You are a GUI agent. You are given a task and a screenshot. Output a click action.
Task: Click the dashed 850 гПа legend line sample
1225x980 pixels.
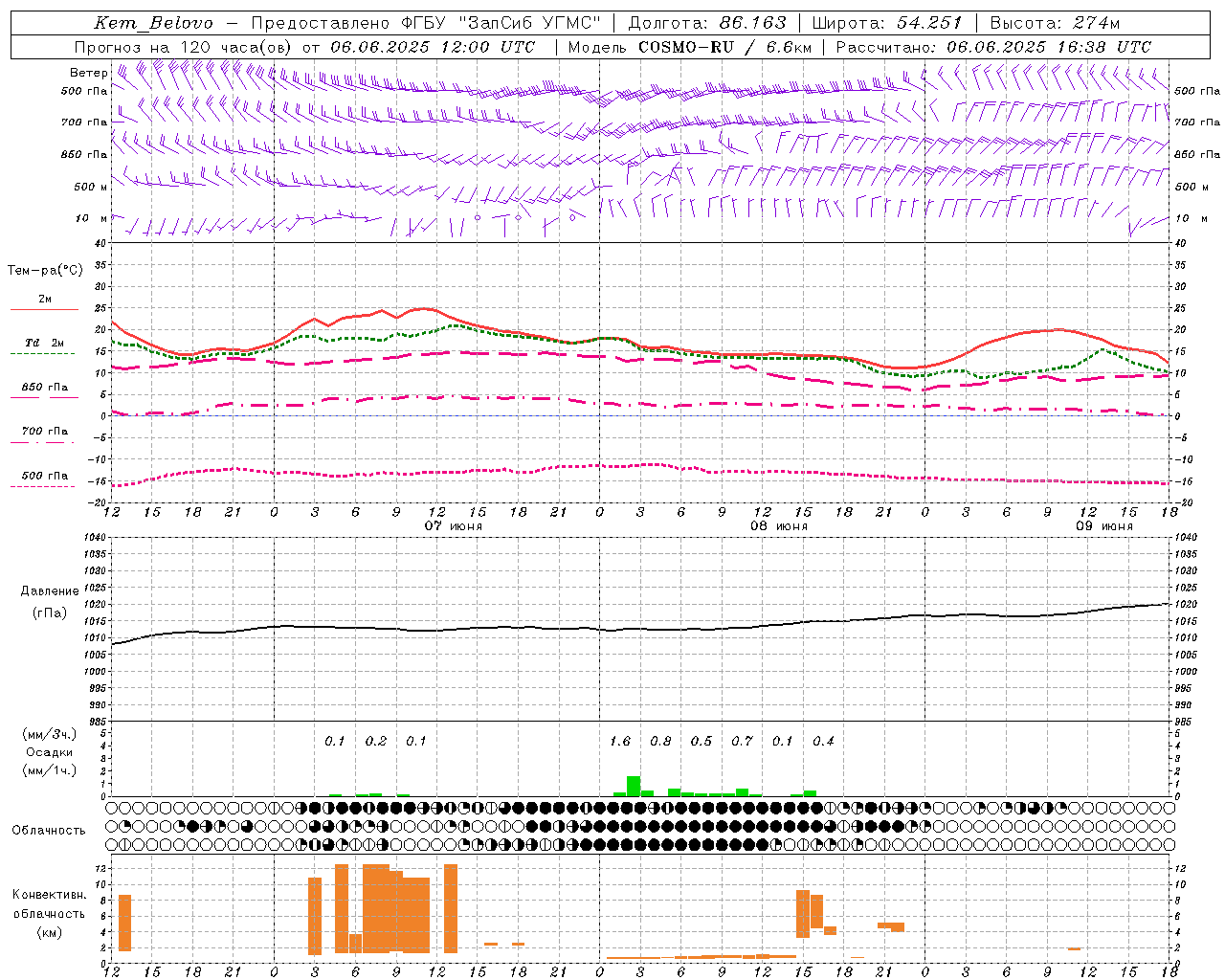pos(43,398)
